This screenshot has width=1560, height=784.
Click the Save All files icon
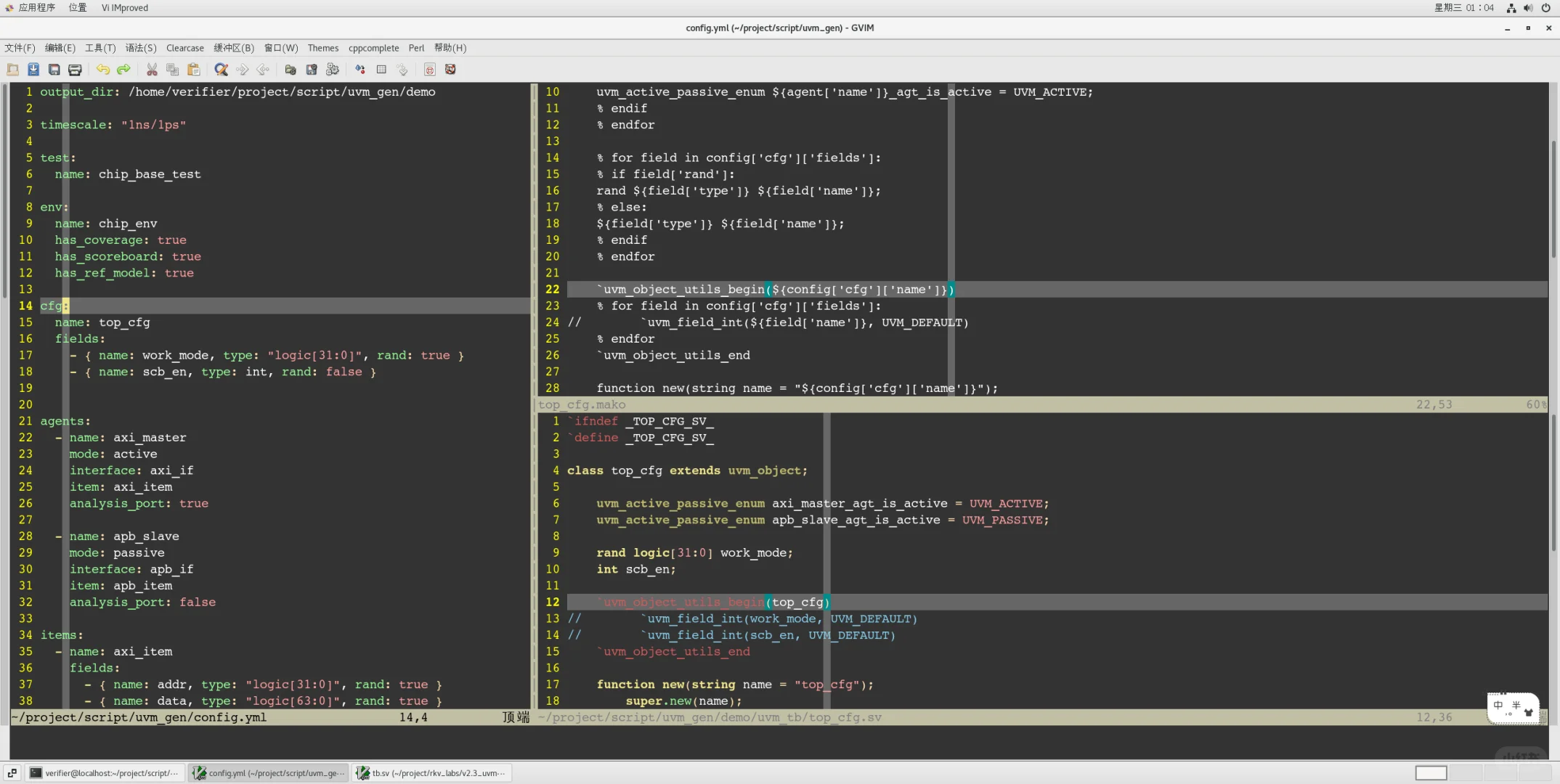(54, 70)
